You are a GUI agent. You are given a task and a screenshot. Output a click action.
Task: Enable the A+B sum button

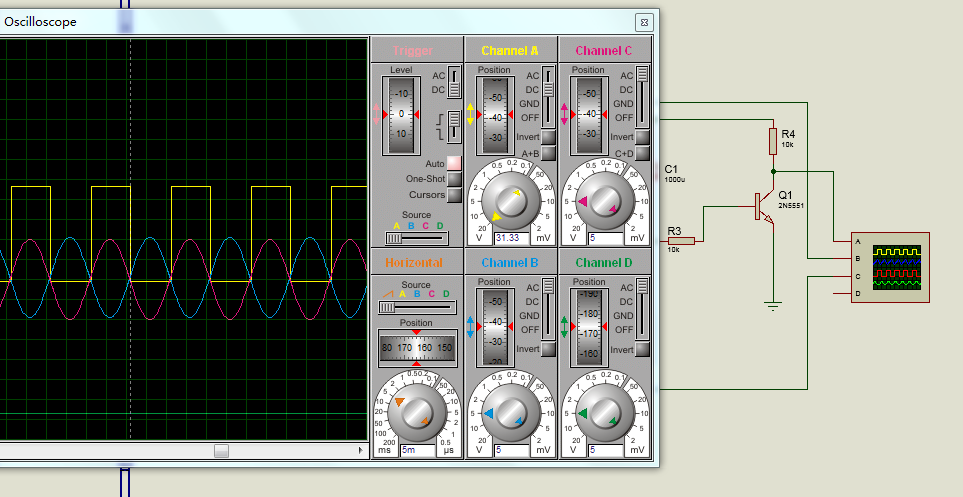pos(549,153)
